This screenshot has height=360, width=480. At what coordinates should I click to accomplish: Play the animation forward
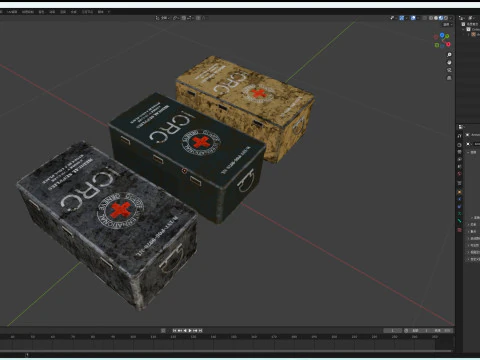pos(190,331)
